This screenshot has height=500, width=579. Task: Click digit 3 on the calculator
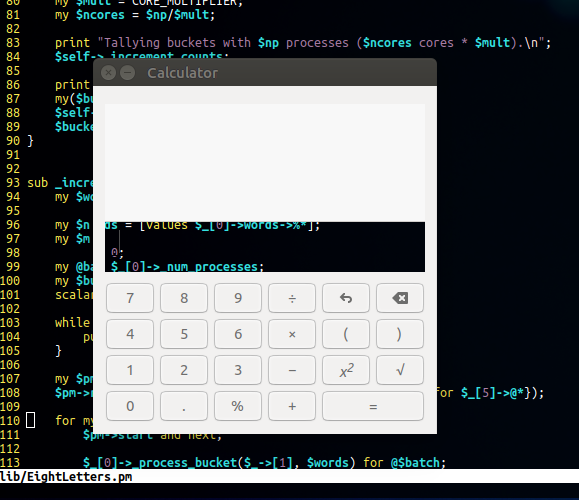[x=238, y=370]
